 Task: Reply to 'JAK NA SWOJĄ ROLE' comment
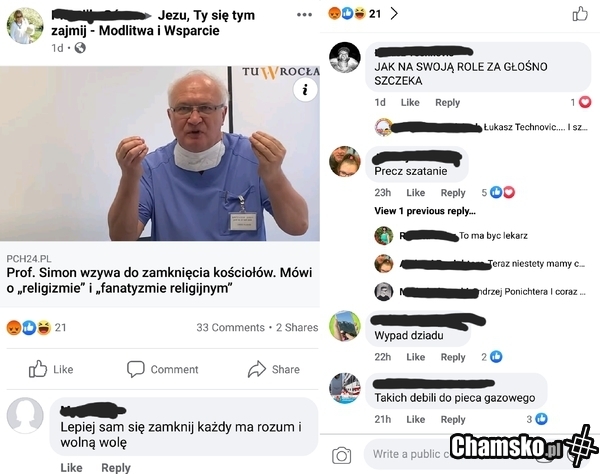(x=447, y=103)
